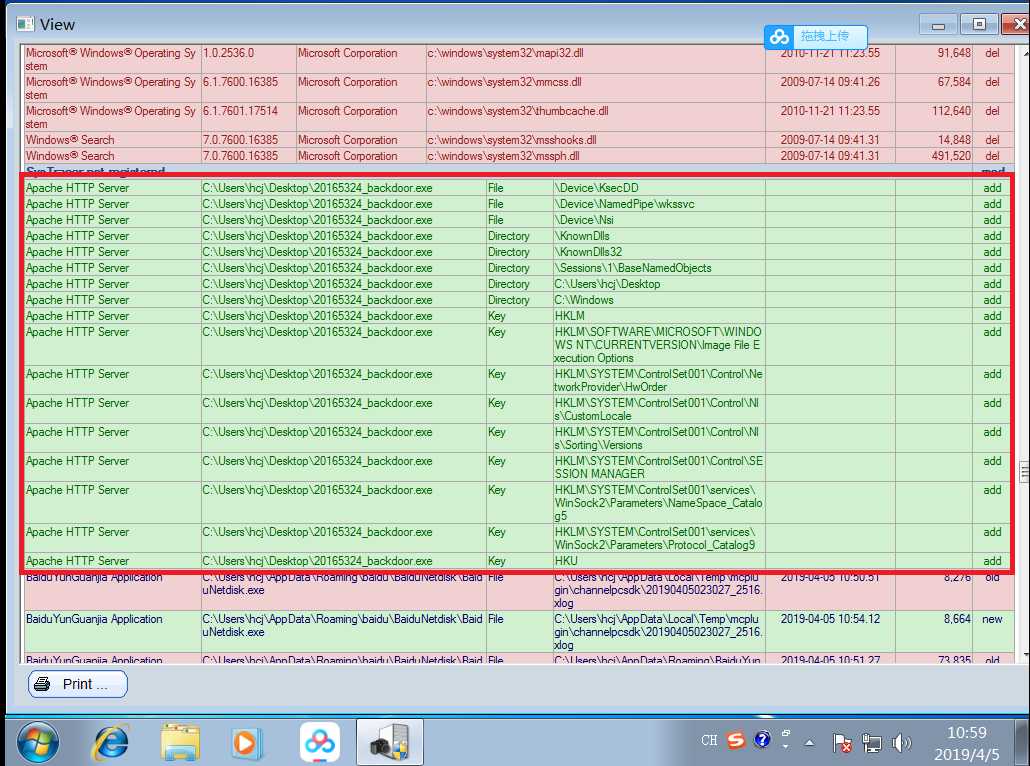Select the HKLM key cell
The image size is (1030, 766).
(x=659, y=316)
